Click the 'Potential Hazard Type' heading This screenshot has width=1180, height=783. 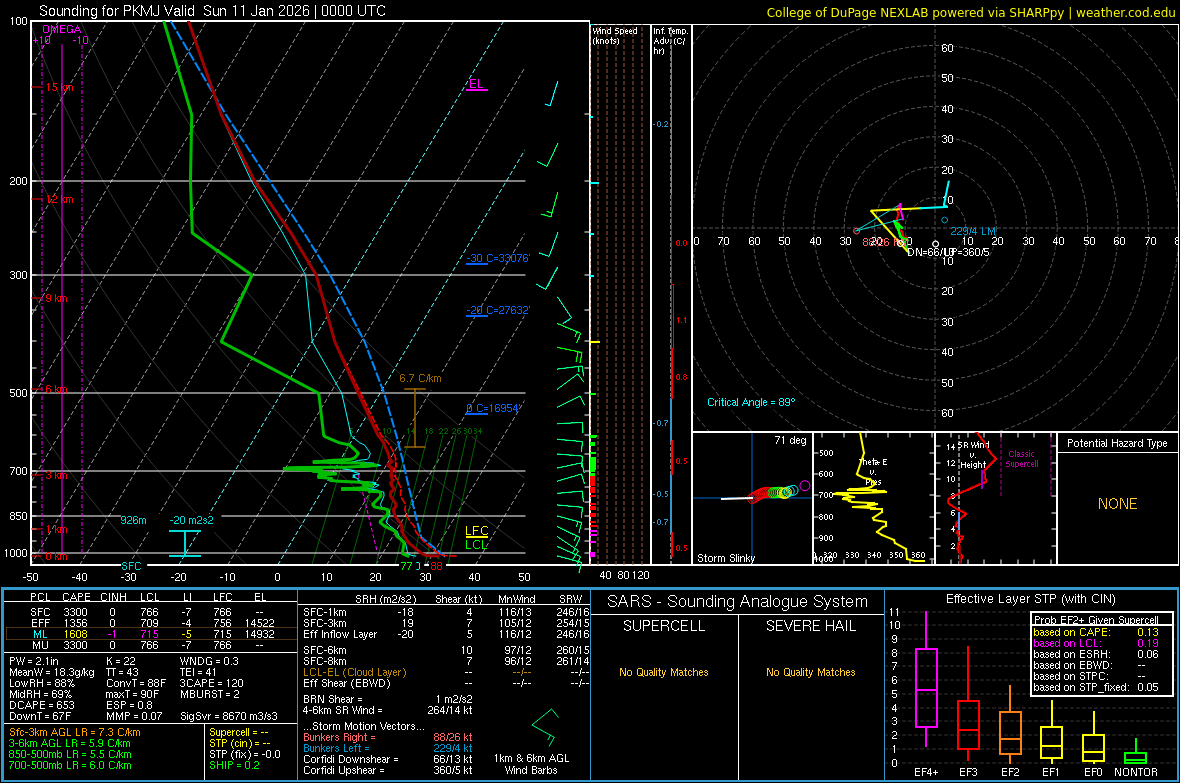pos(1117,443)
